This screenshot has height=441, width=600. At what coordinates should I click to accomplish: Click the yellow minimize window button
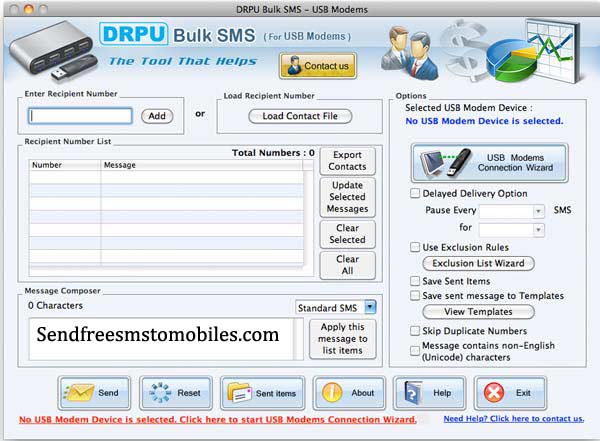tap(28, 9)
